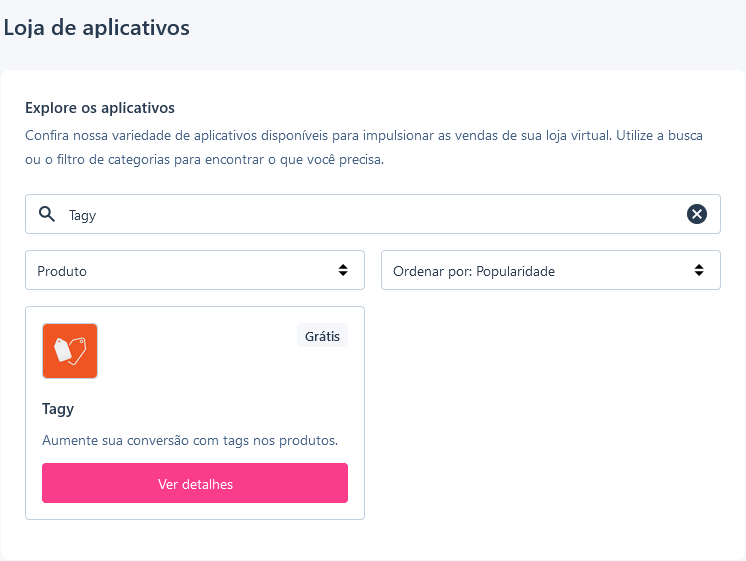
Task: Click the 'Aumente sua conversão' description text
Action: pos(190,441)
